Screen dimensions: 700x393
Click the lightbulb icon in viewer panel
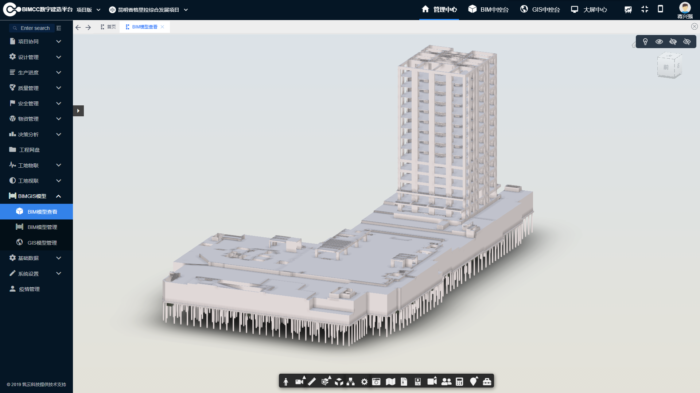coord(645,42)
